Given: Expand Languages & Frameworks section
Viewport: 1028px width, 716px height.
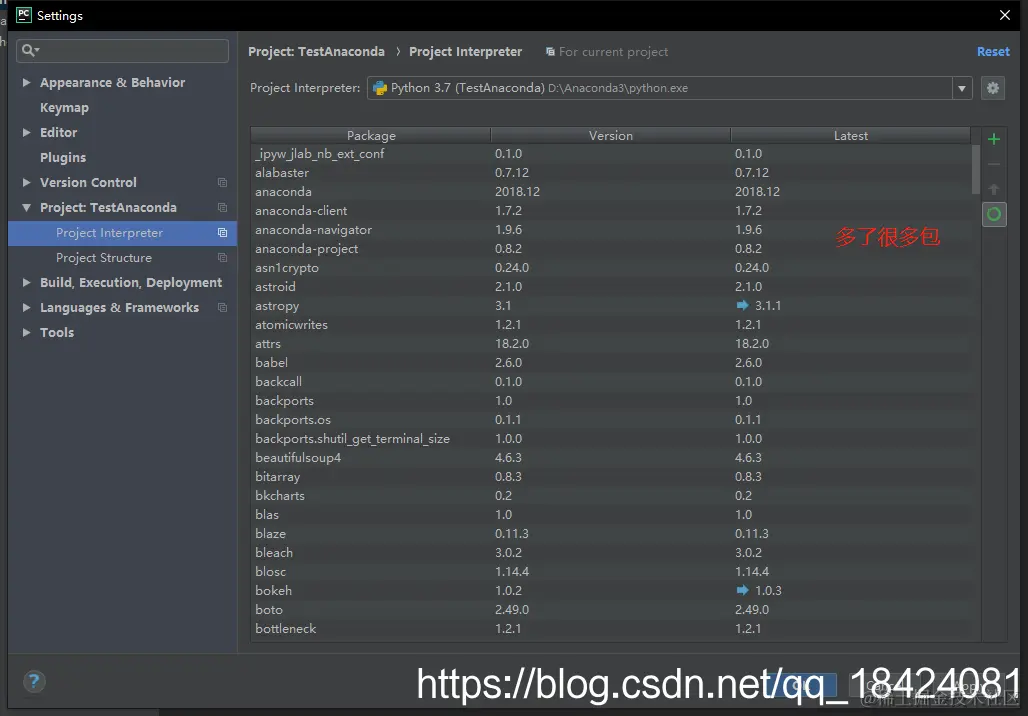Looking at the screenshot, I should [26, 308].
